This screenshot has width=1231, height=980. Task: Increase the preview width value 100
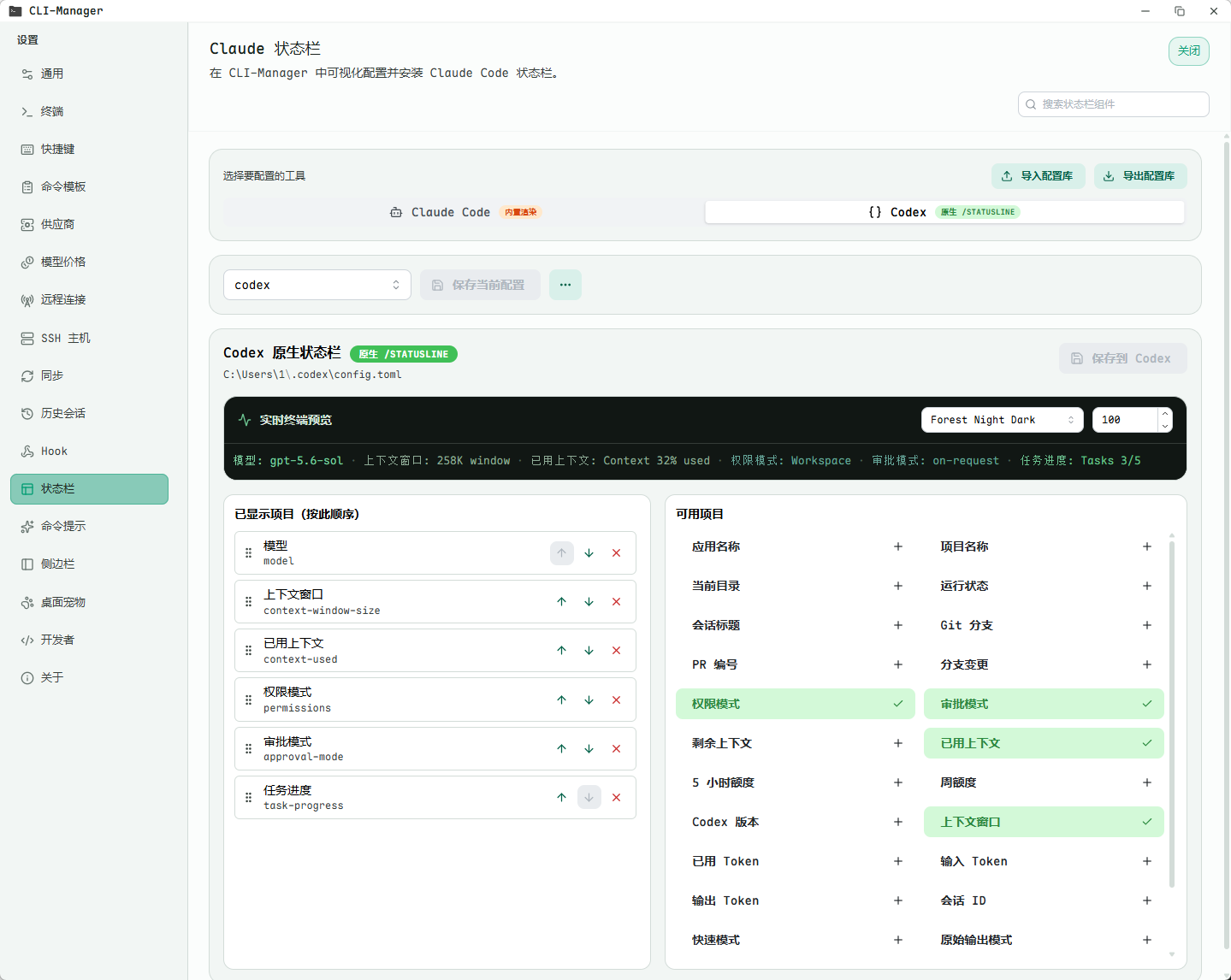(1165, 414)
